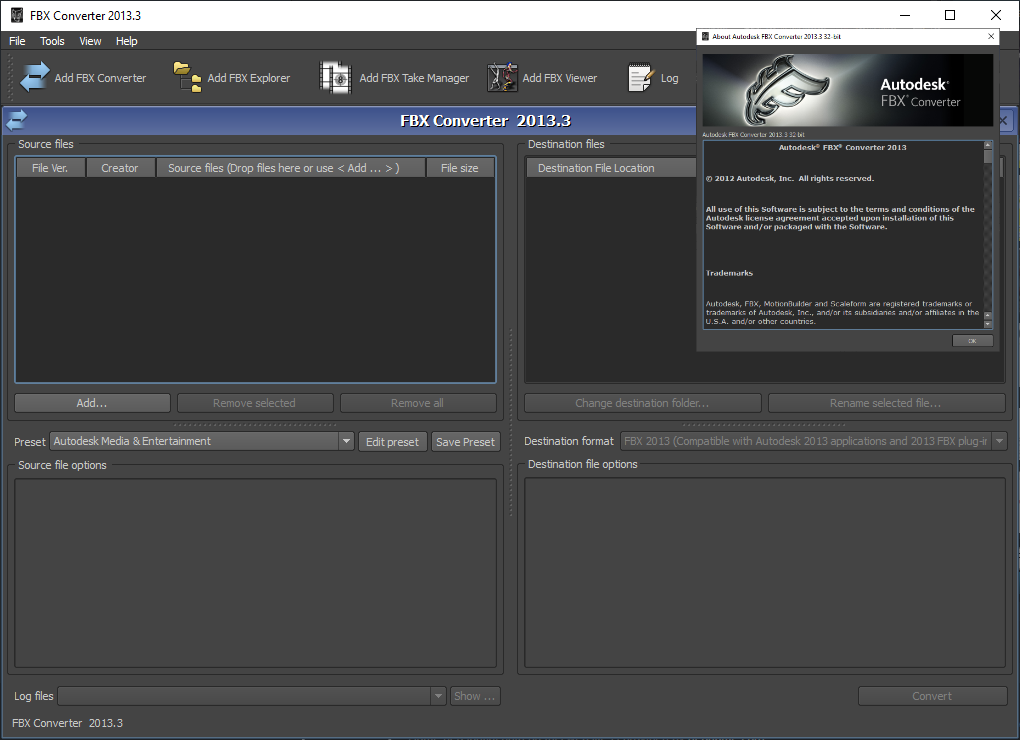Open the File menu
Viewport: 1020px width, 740px height.
point(17,41)
